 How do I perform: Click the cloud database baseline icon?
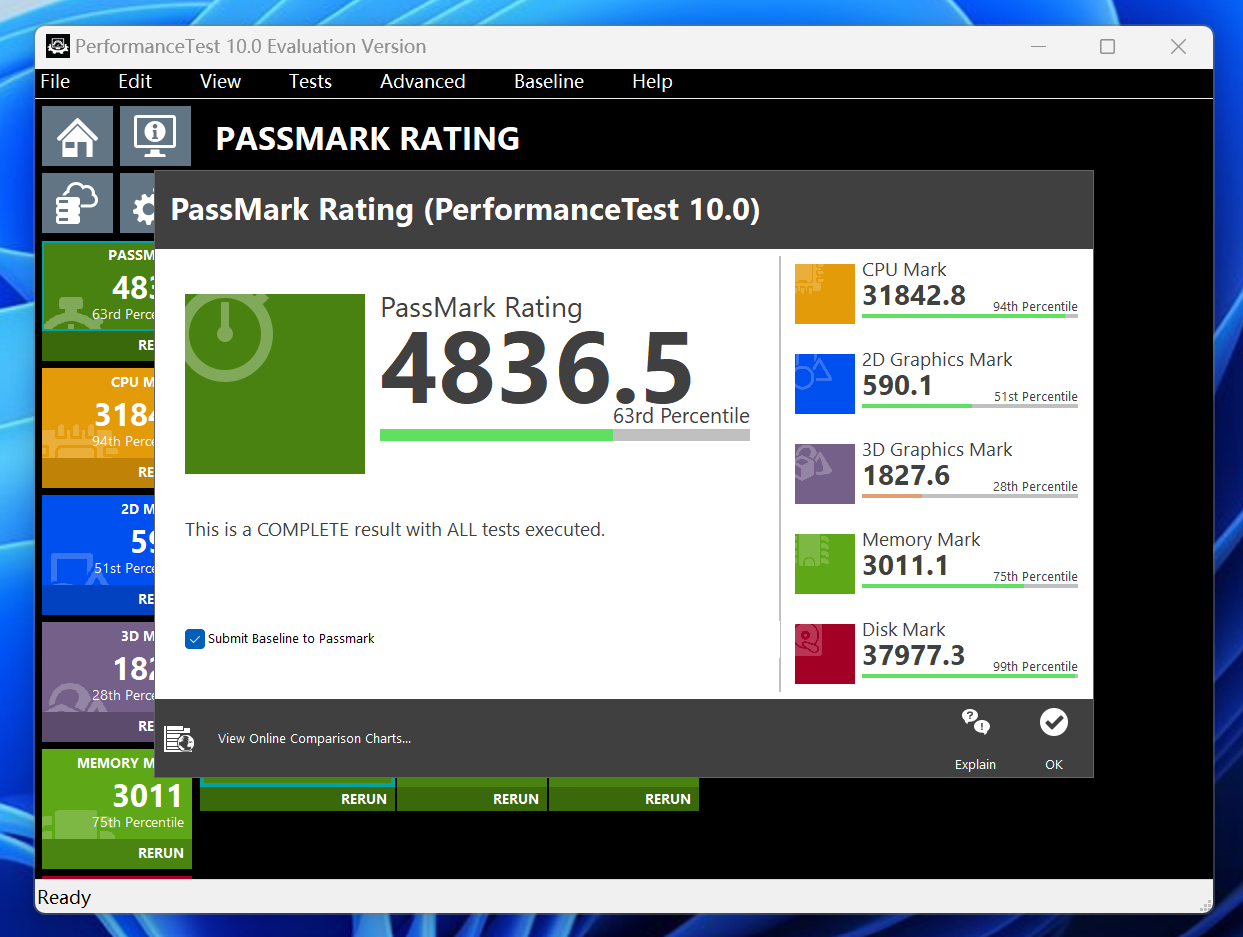pos(77,203)
